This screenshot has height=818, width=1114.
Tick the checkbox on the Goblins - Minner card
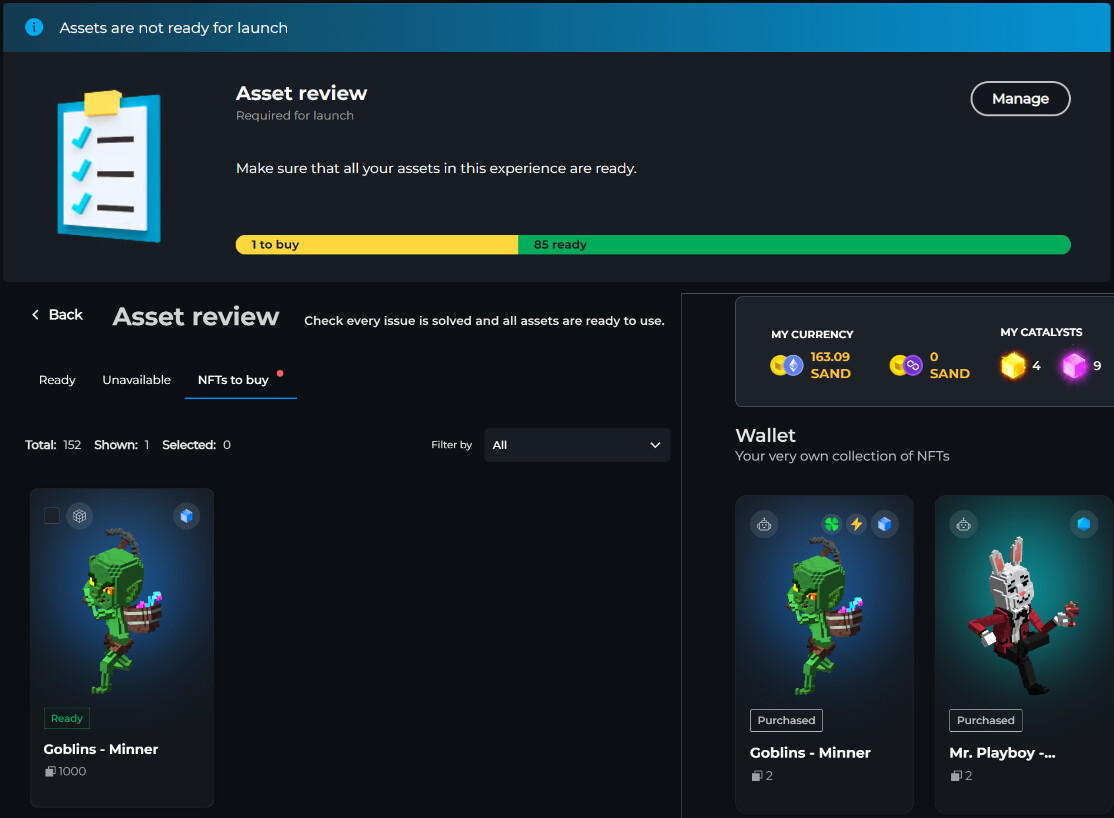(x=52, y=515)
